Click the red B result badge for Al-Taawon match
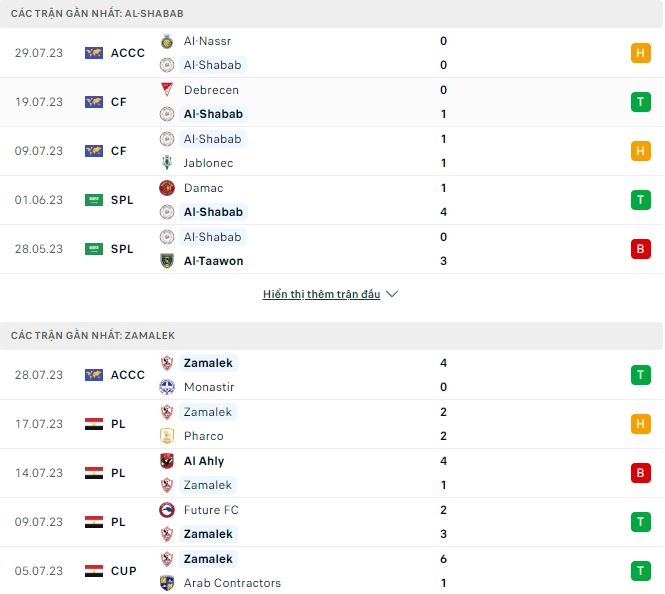 [x=641, y=249]
